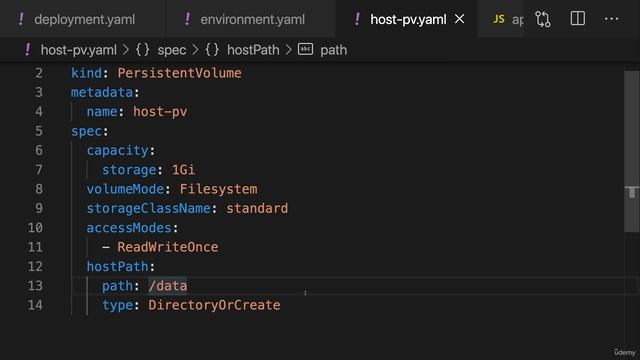Click the braces icon before spec breadcrumb
640x360 pixels.
tap(143, 50)
